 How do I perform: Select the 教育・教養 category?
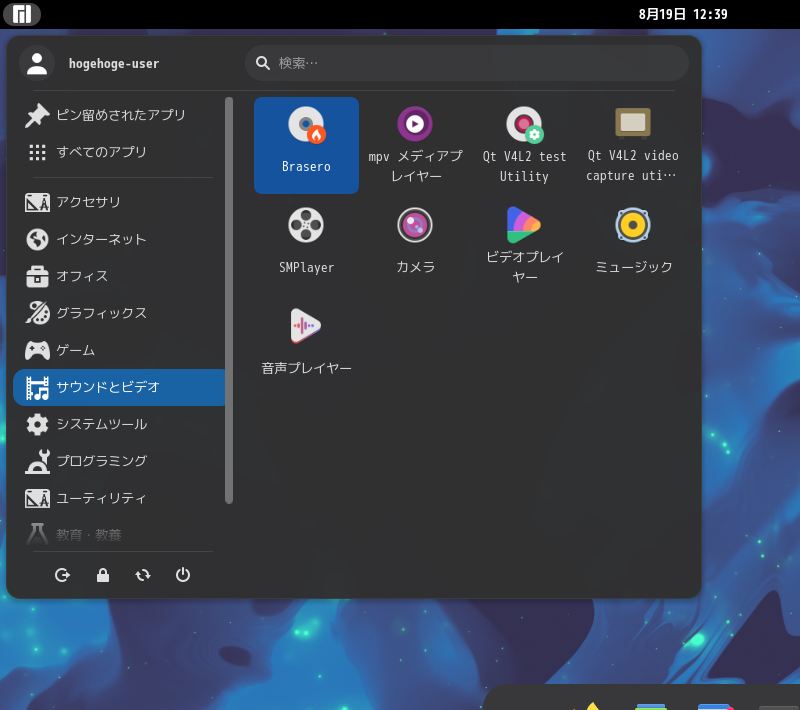tap(119, 535)
